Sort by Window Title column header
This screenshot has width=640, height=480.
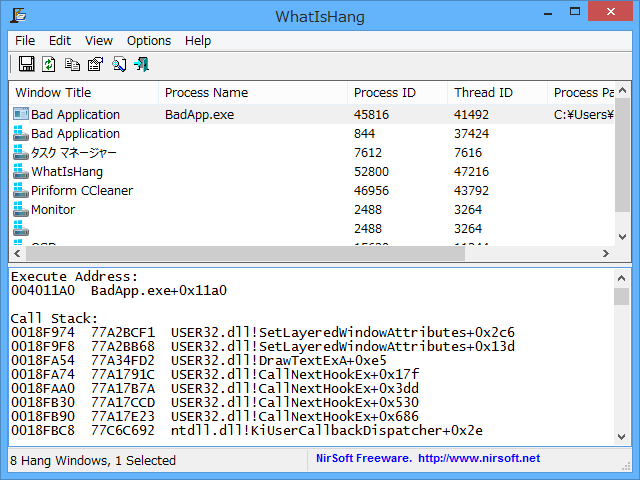(x=84, y=93)
